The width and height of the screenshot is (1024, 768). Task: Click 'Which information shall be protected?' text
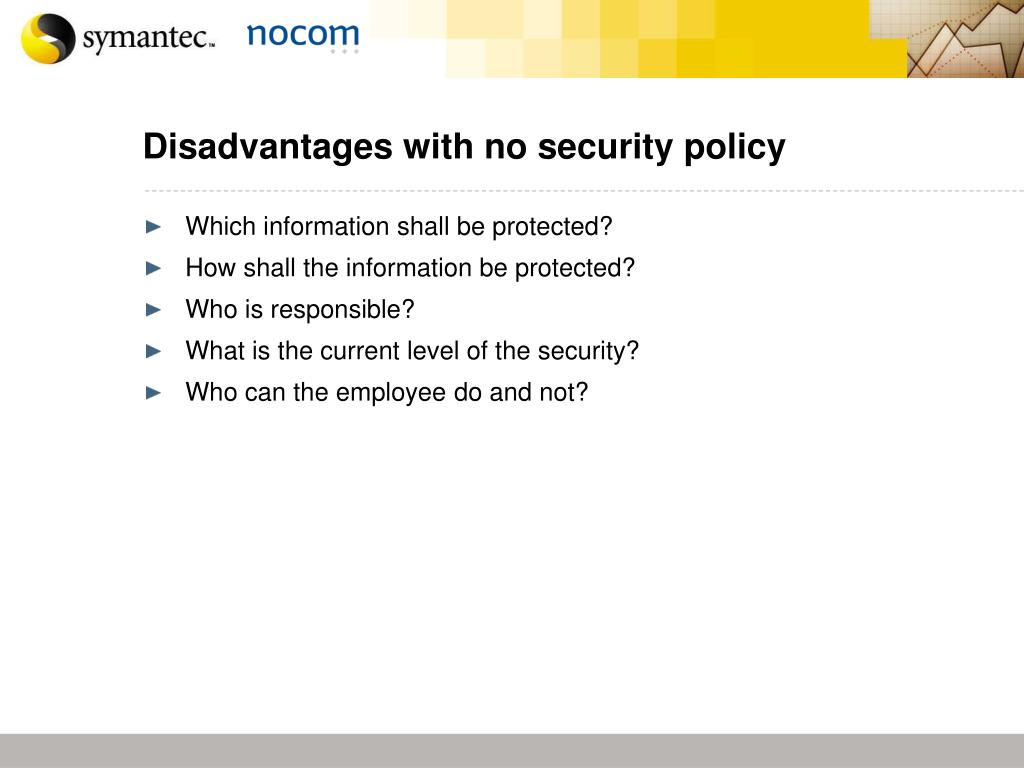pyautogui.click(x=399, y=227)
